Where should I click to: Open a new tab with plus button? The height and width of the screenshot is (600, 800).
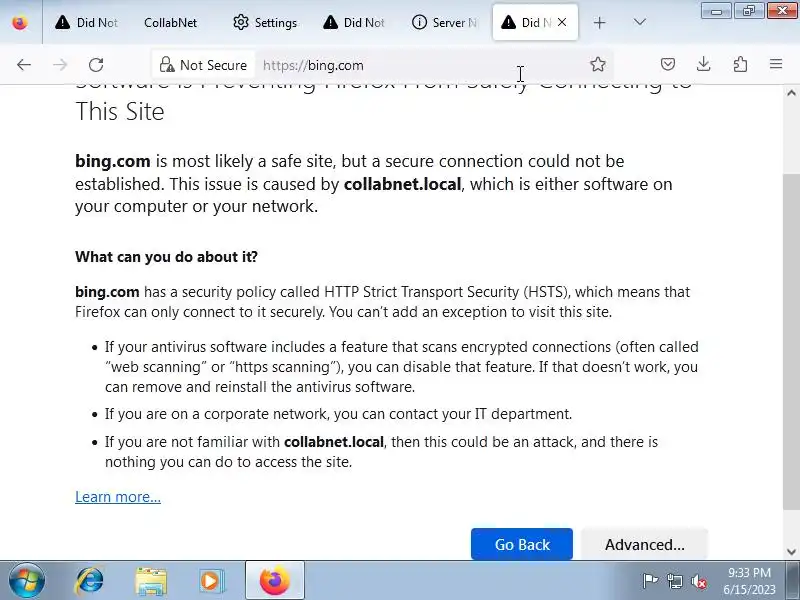click(x=599, y=22)
